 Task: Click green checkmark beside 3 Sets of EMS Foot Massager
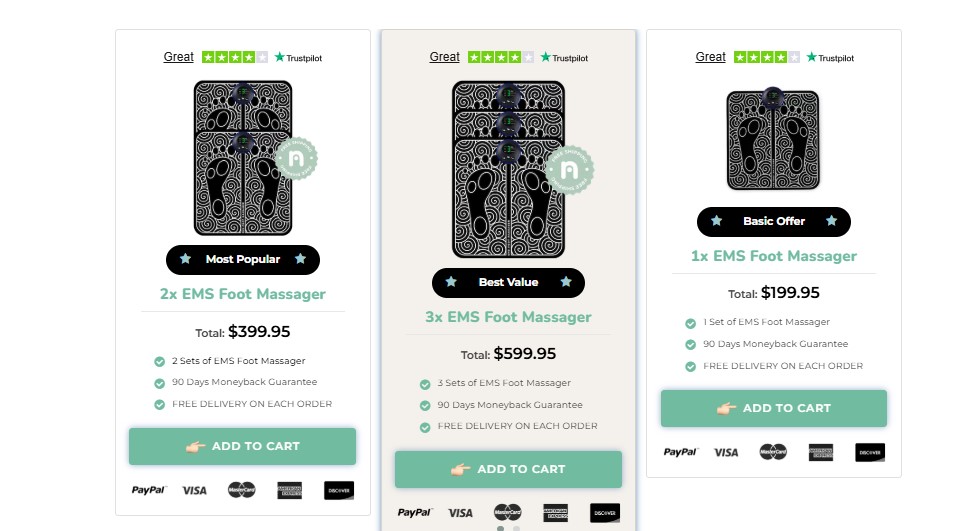[x=426, y=384]
